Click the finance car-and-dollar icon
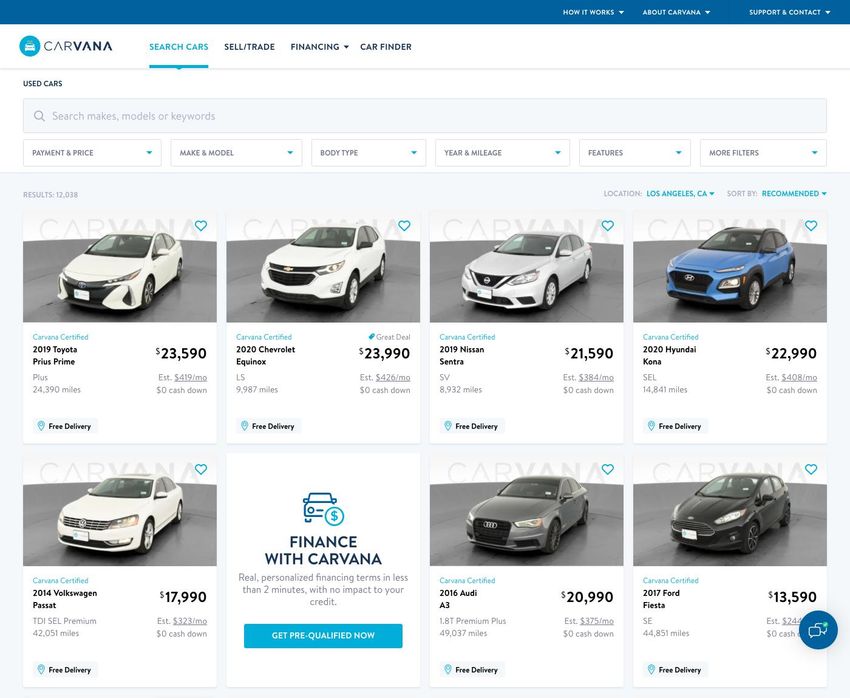This screenshot has height=698, width=850. coord(323,509)
